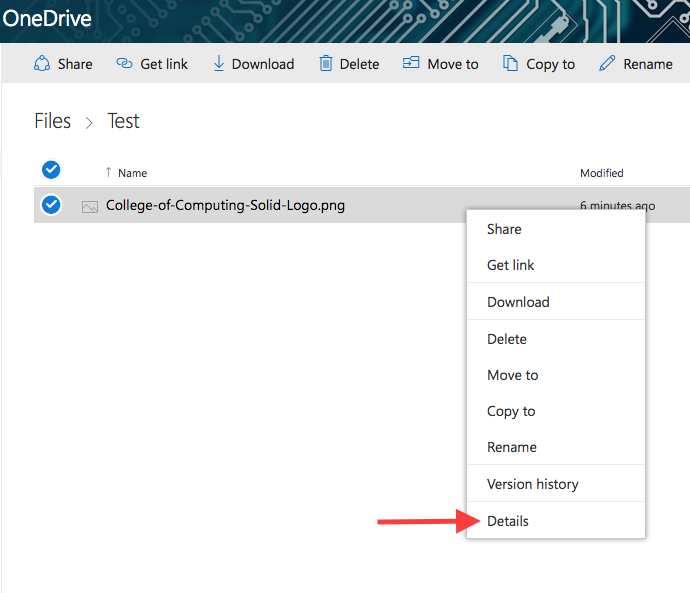
Task: Toggle the select-all checkmark in header
Action: click(x=51, y=170)
